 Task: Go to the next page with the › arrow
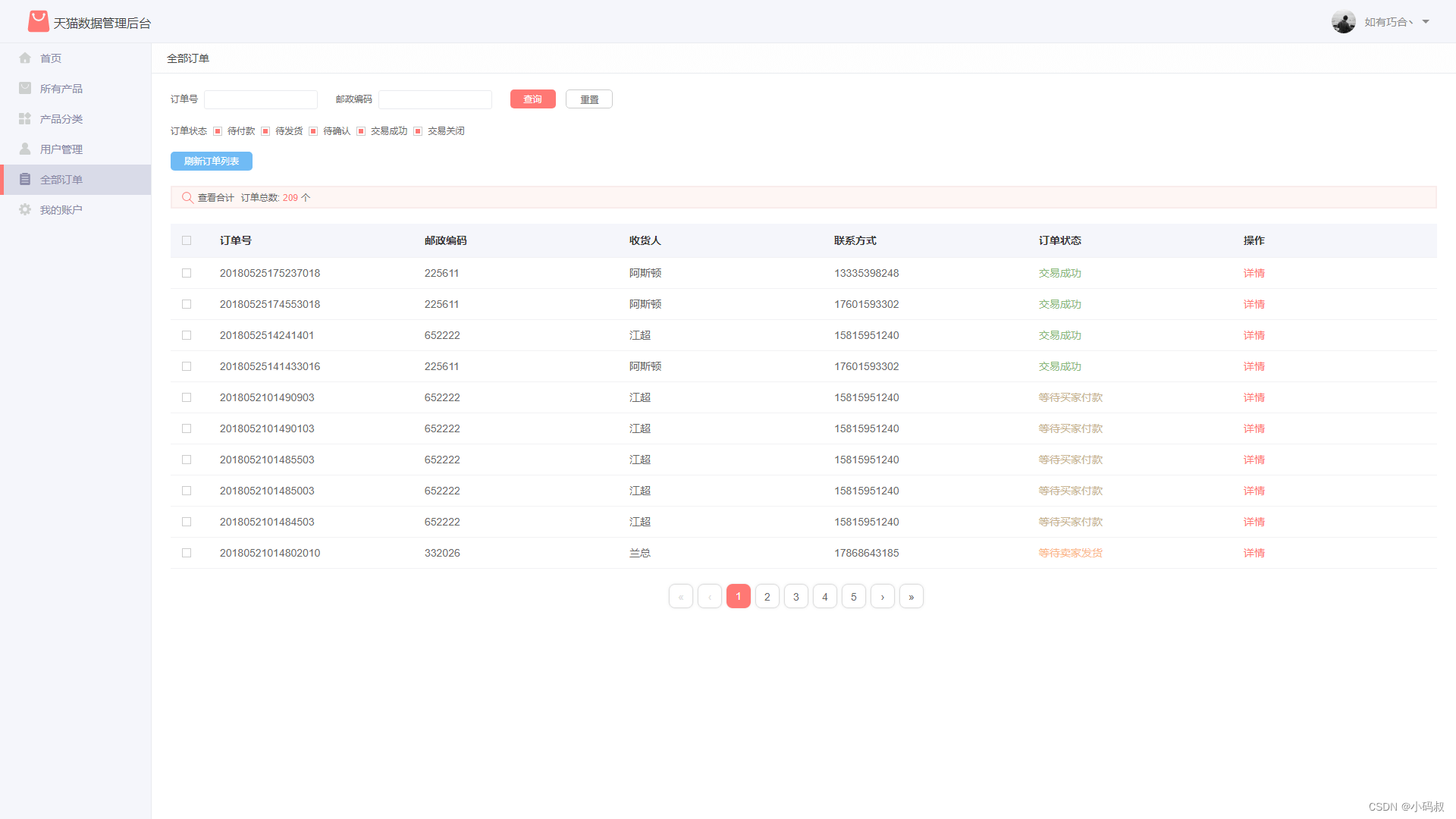point(882,597)
